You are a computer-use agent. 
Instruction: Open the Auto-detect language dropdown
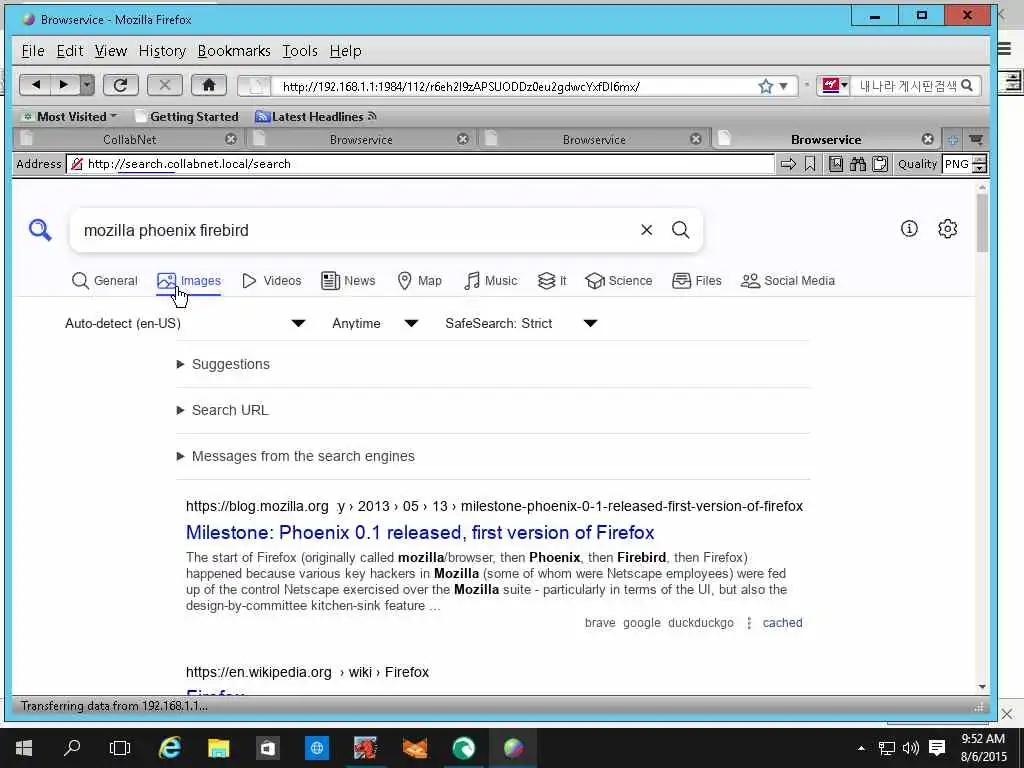tap(185, 323)
